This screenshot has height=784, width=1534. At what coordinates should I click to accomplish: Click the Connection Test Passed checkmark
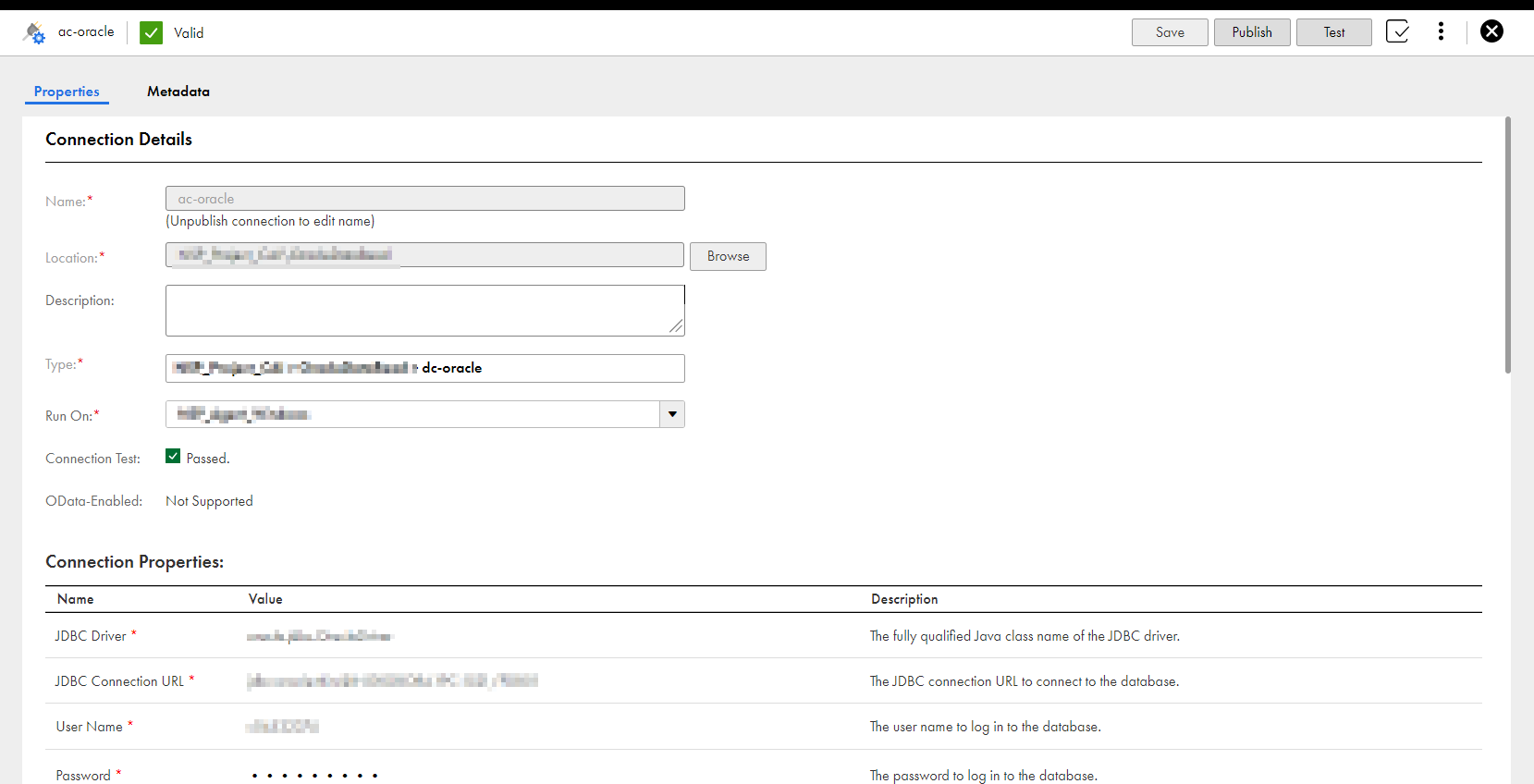(x=173, y=456)
